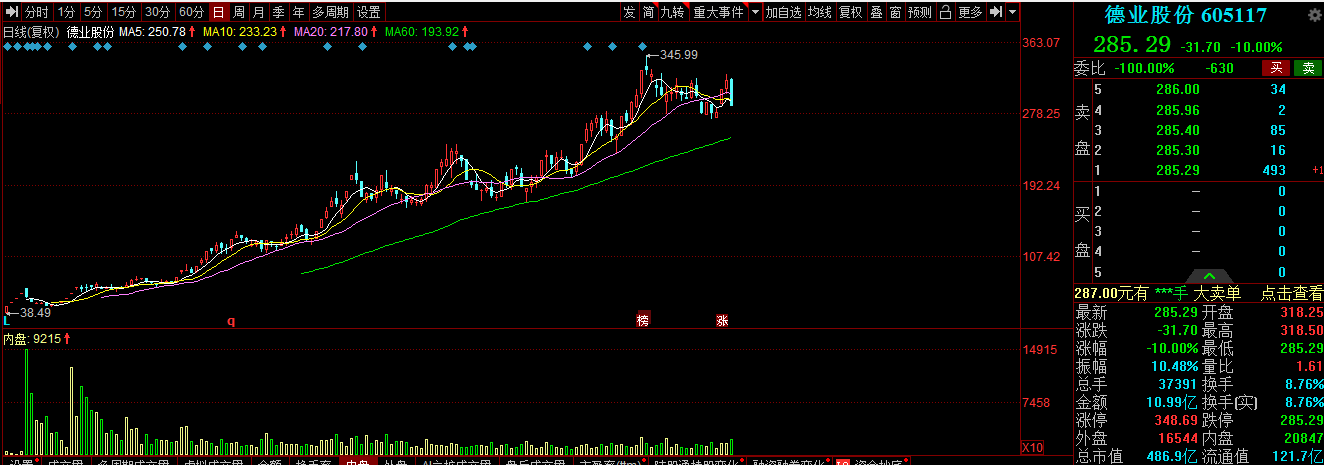Click MA60: 193.92 indicator label

(x=421, y=32)
